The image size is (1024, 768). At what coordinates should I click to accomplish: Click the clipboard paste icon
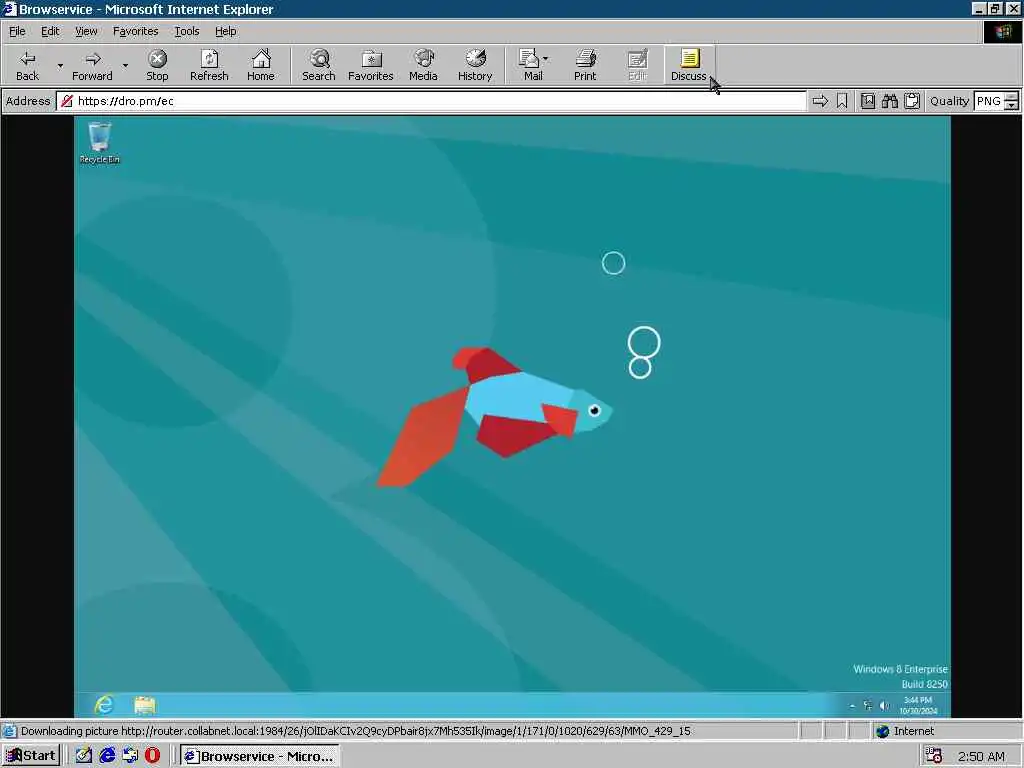pos(912,101)
